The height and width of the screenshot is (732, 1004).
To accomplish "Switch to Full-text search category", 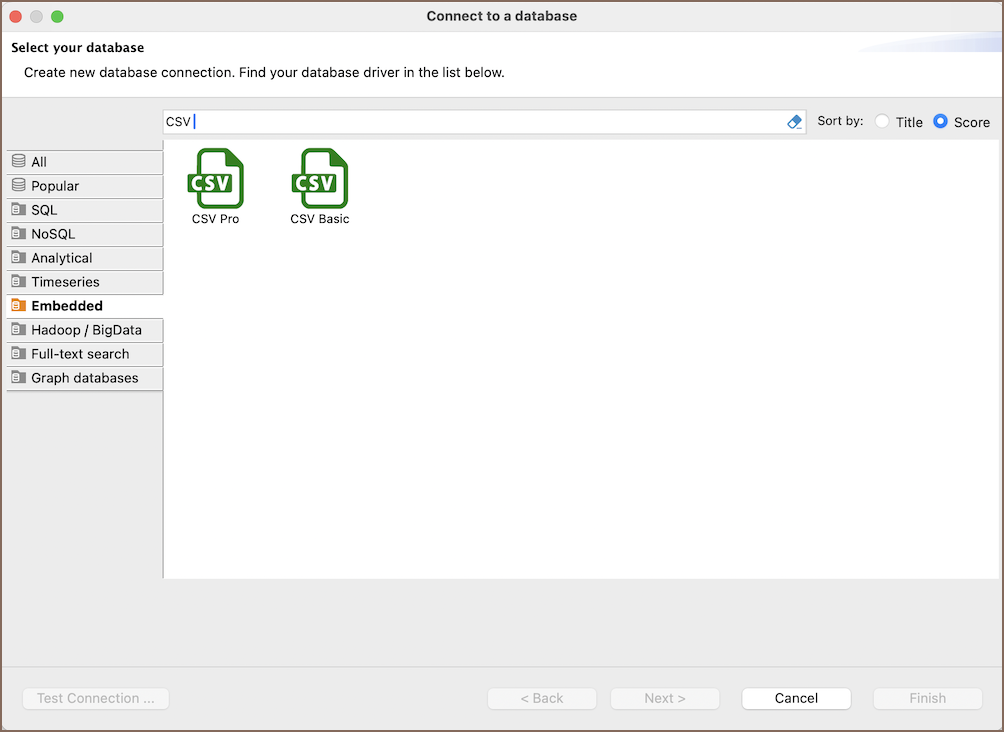I will (x=80, y=354).
